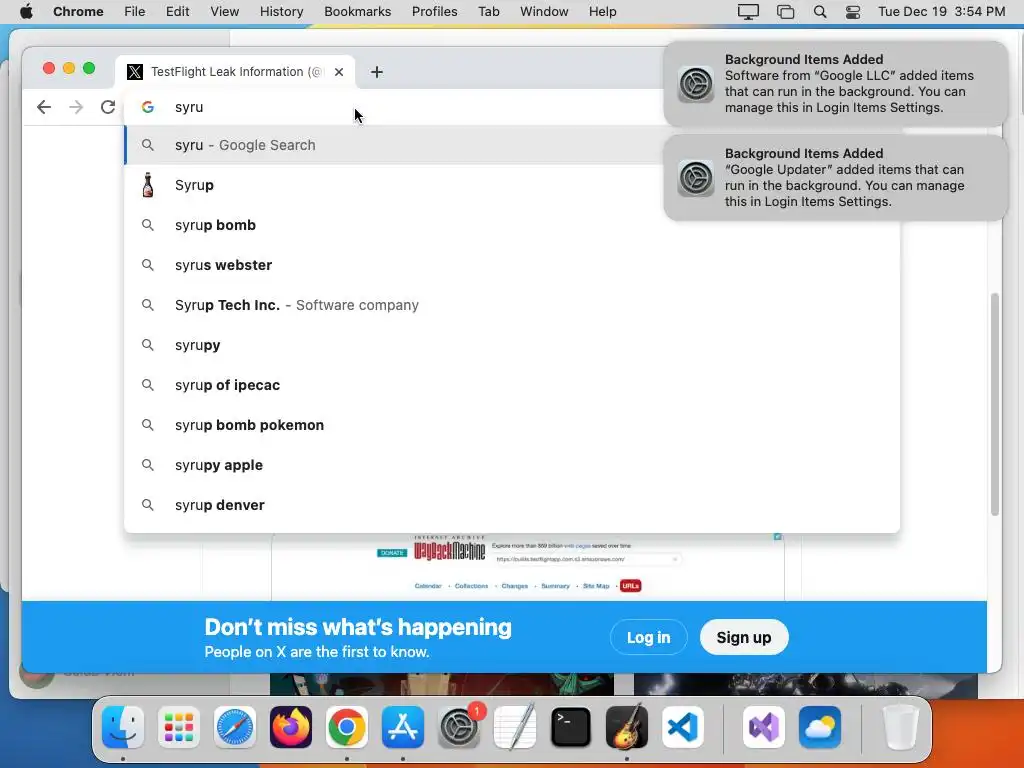This screenshot has width=1024, height=768.
Task: Open the 'Google LLC' Background Items notification
Action: (836, 84)
